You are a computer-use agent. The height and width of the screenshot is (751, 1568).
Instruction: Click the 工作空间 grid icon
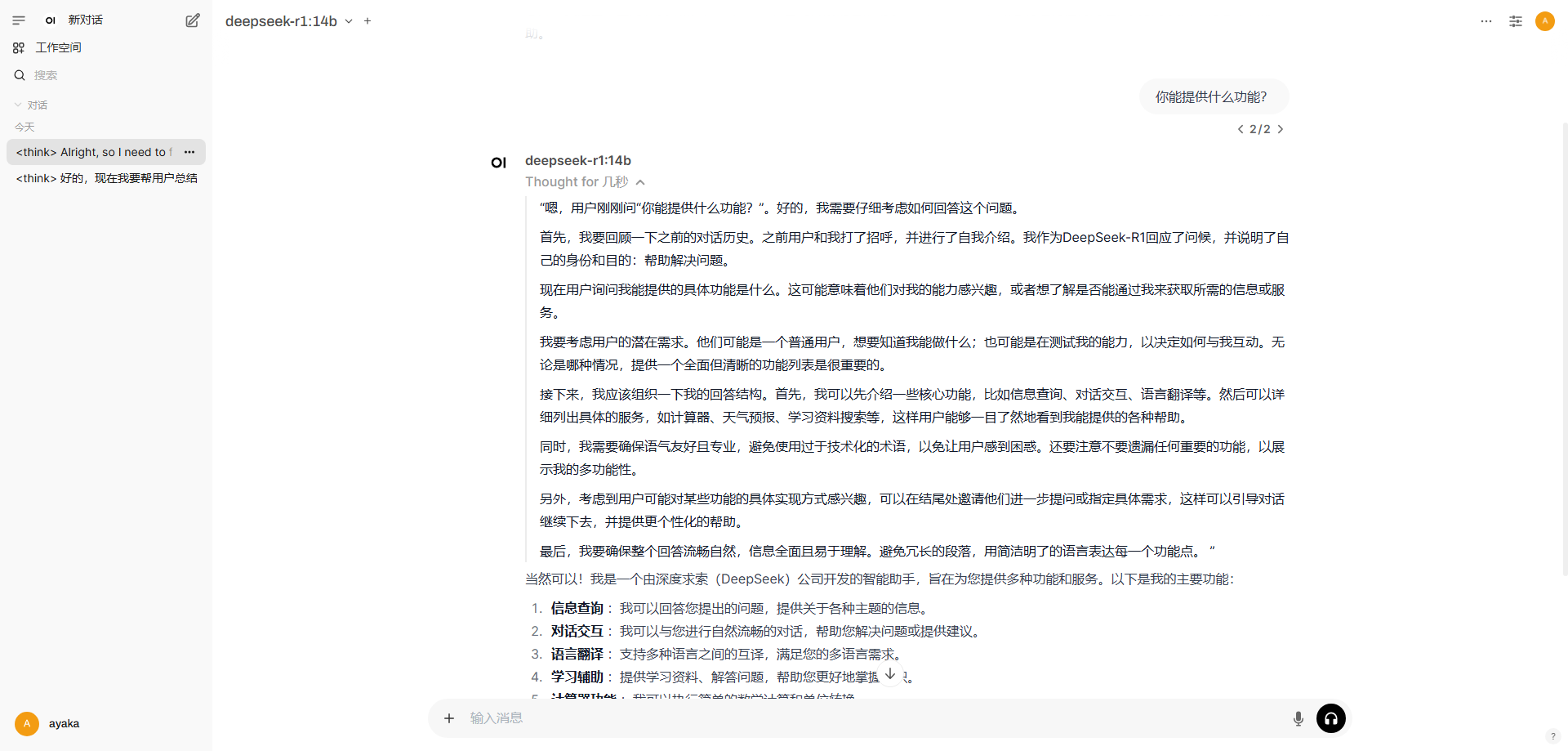[19, 47]
